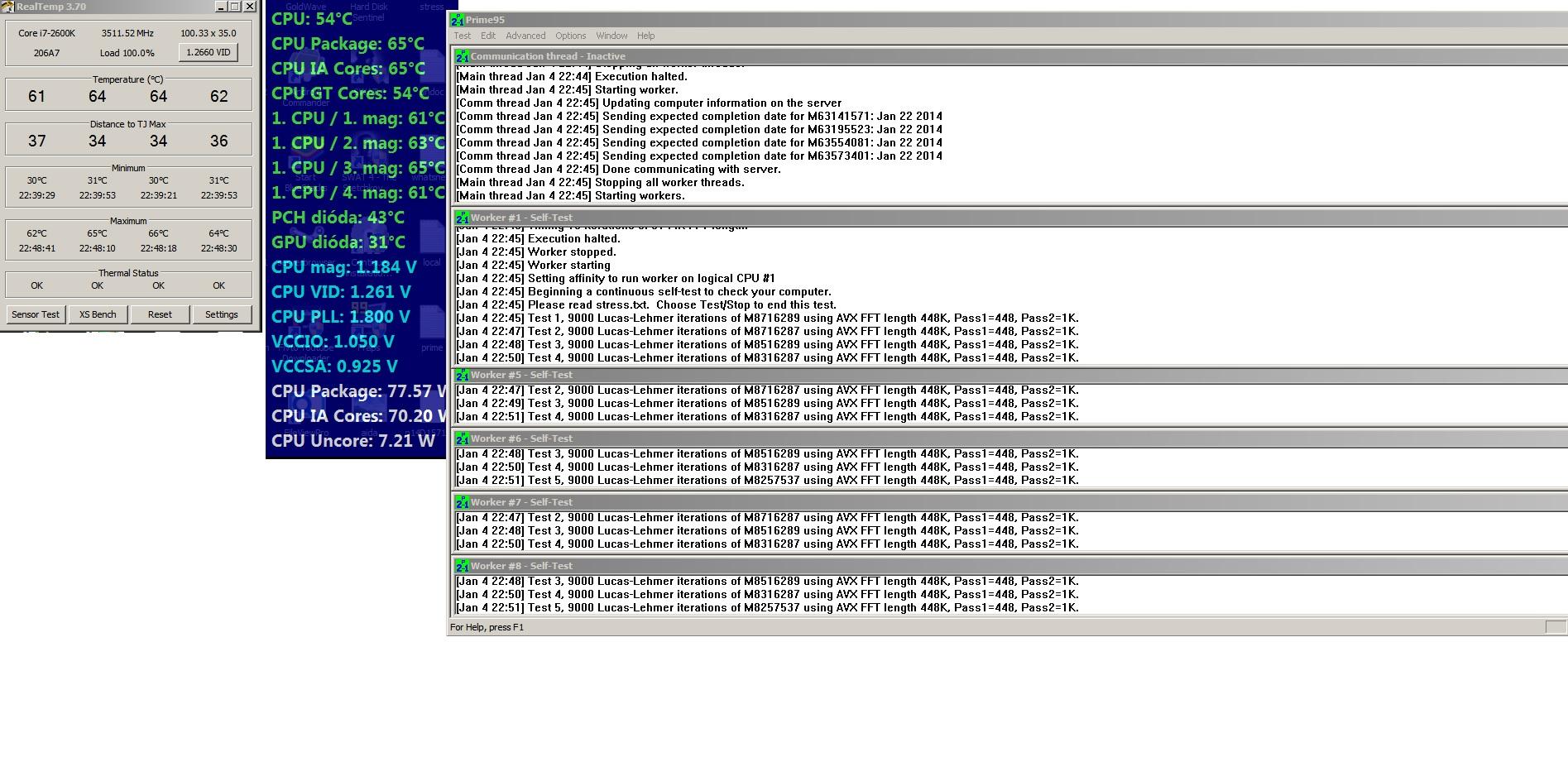The height and width of the screenshot is (757, 1568).
Task: Click the 'Core i7-2600K' label in RealTemp
Action: tap(46, 33)
